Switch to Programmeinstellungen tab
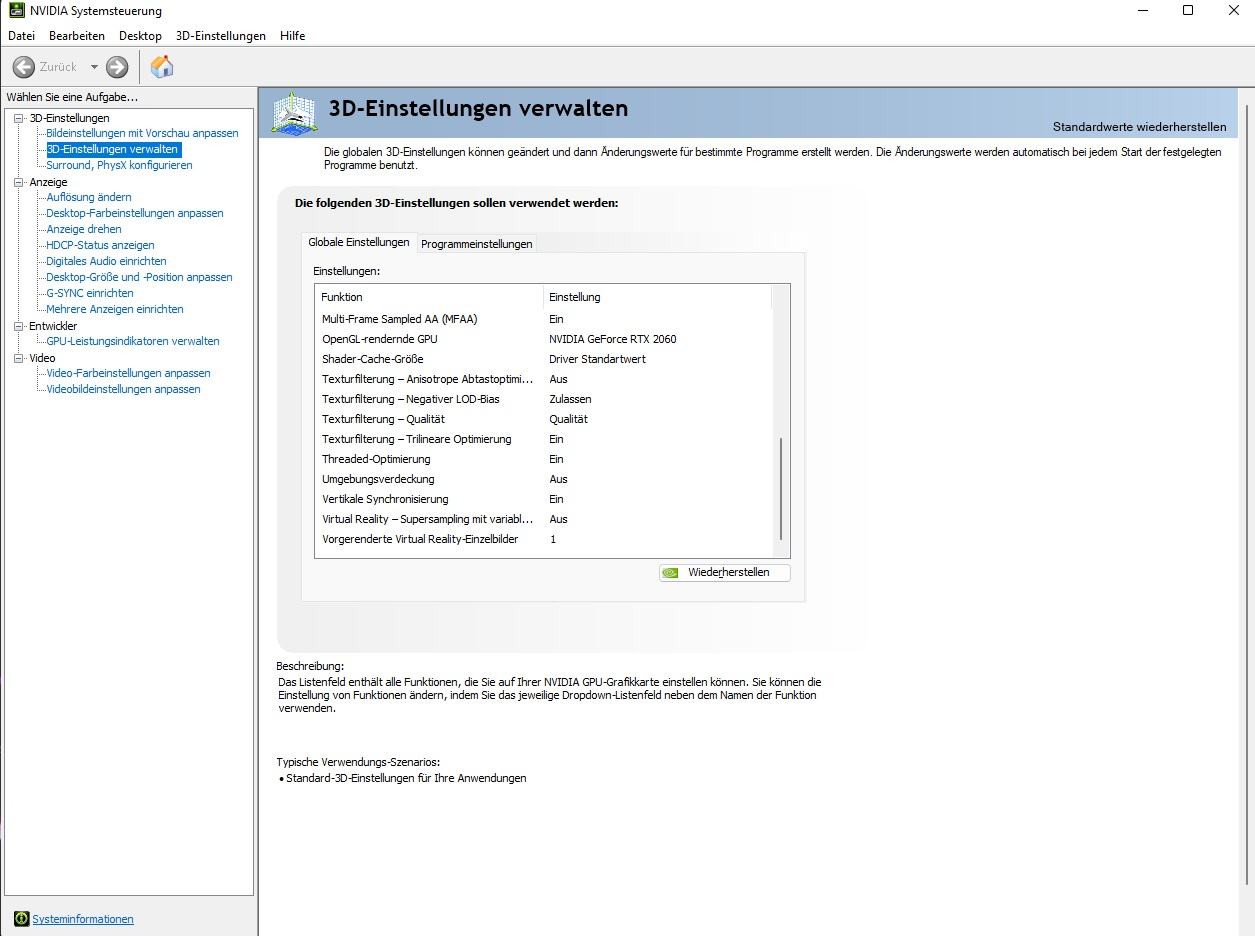The image size is (1255, 936). (x=477, y=244)
